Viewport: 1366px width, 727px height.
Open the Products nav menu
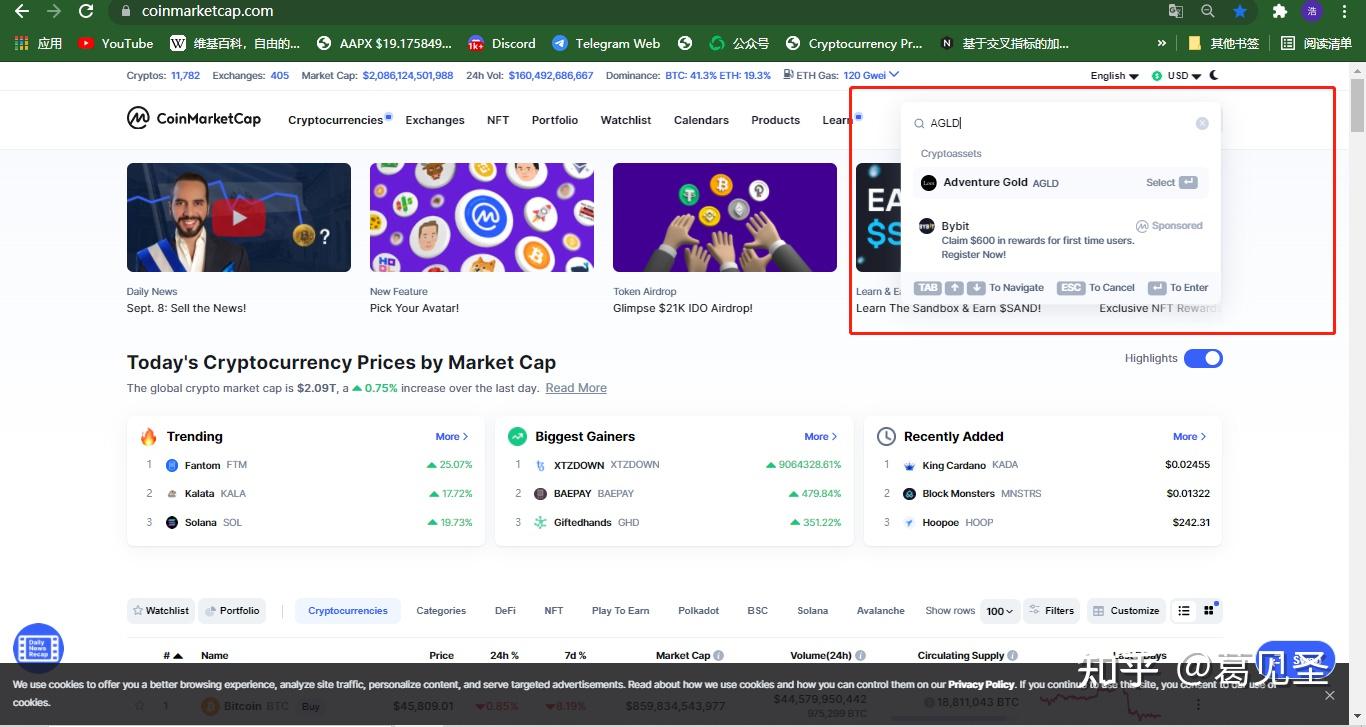click(776, 120)
